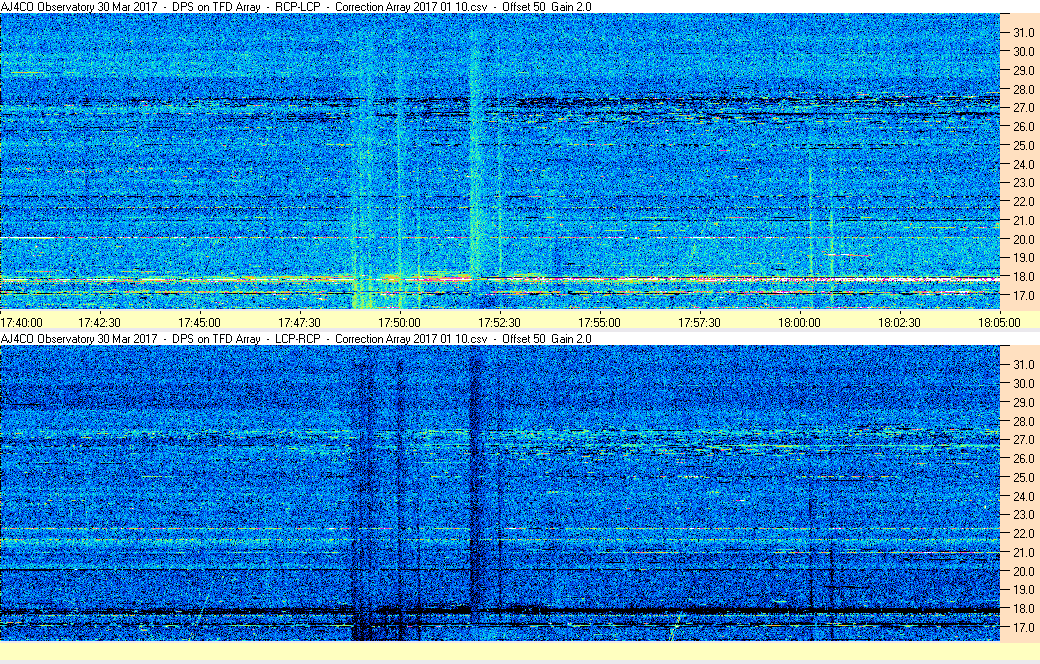Select the 17:45:00 time marker

tap(200, 322)
